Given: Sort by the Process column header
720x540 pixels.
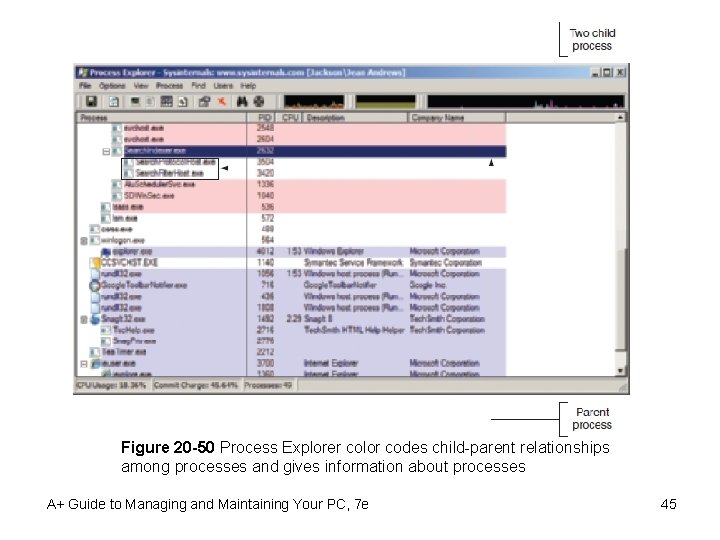Looking at the screenshot, I should pyautogui.click(x=161, y=118).
